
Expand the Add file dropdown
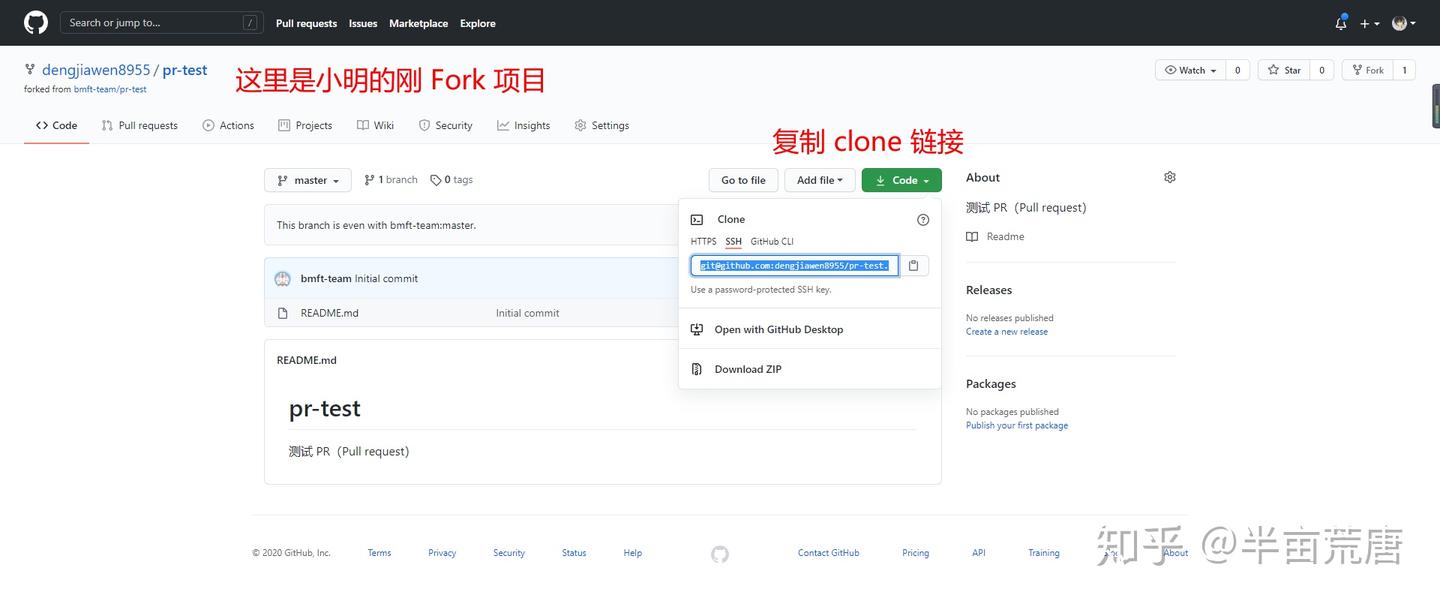[x=820, y=180]
